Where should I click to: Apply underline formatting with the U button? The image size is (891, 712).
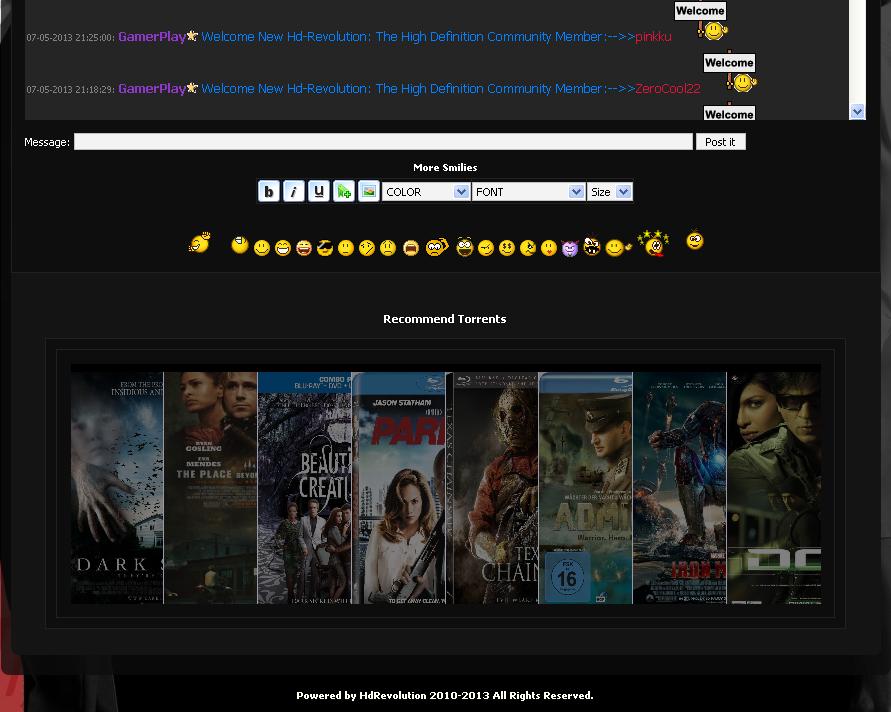point(319,191)
